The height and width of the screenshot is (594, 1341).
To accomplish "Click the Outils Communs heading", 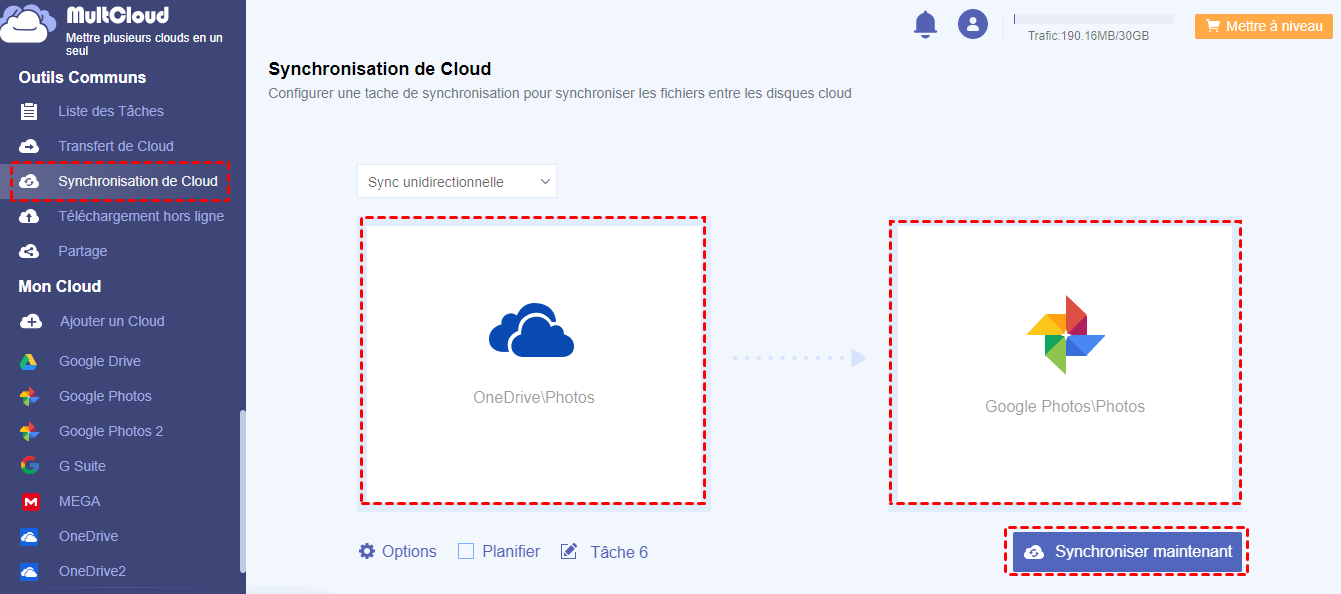I will (82, 77).
